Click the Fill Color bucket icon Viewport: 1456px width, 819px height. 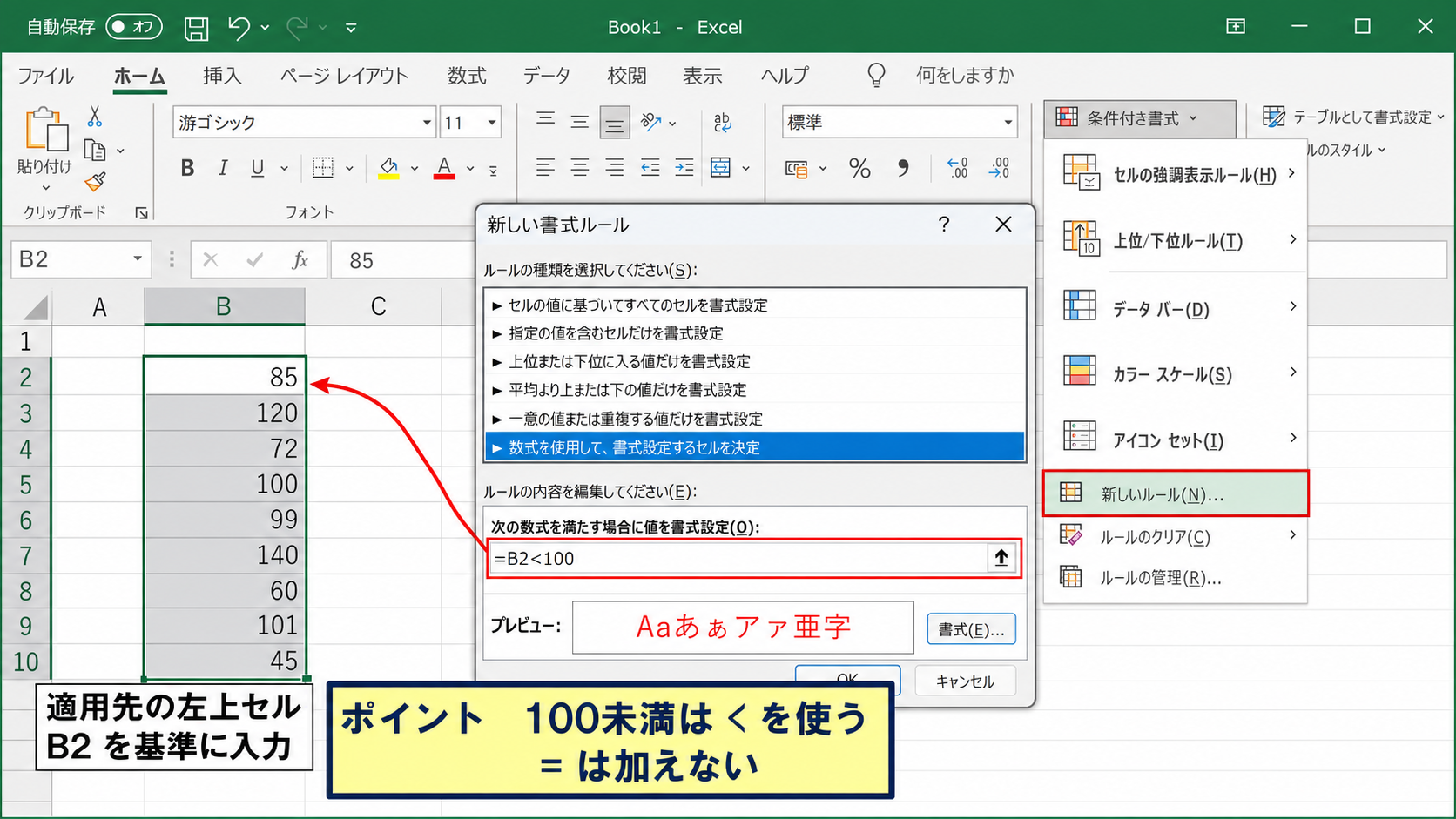click(388, 168)
